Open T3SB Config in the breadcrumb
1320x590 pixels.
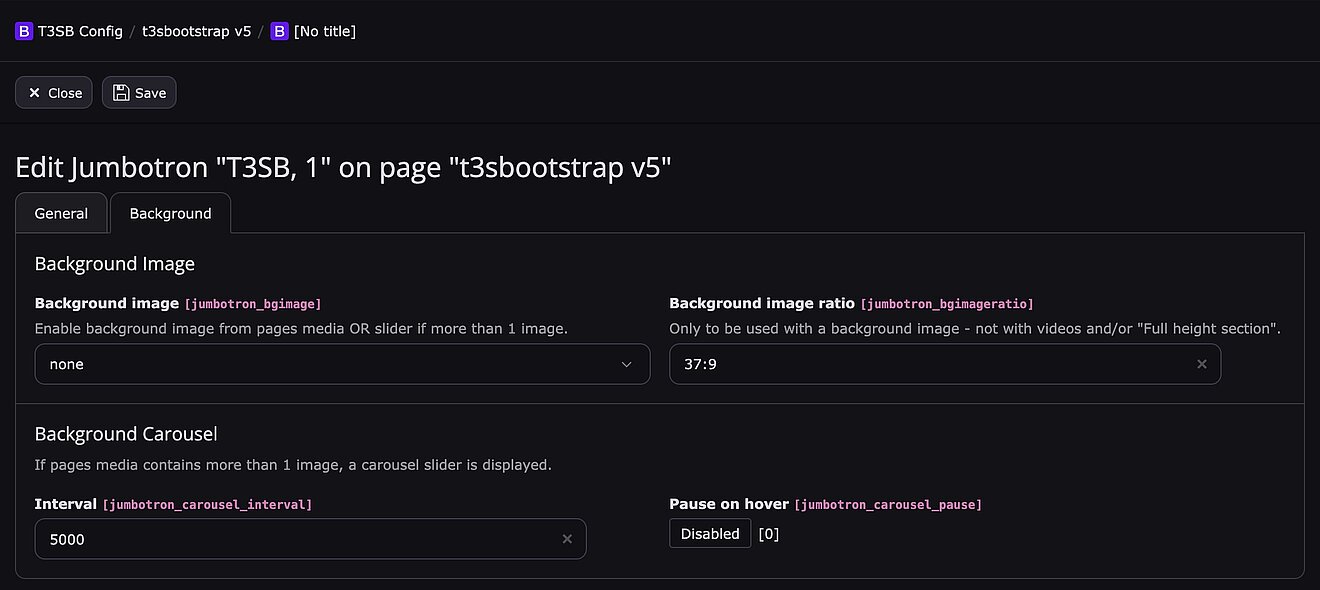pos(80,31)
